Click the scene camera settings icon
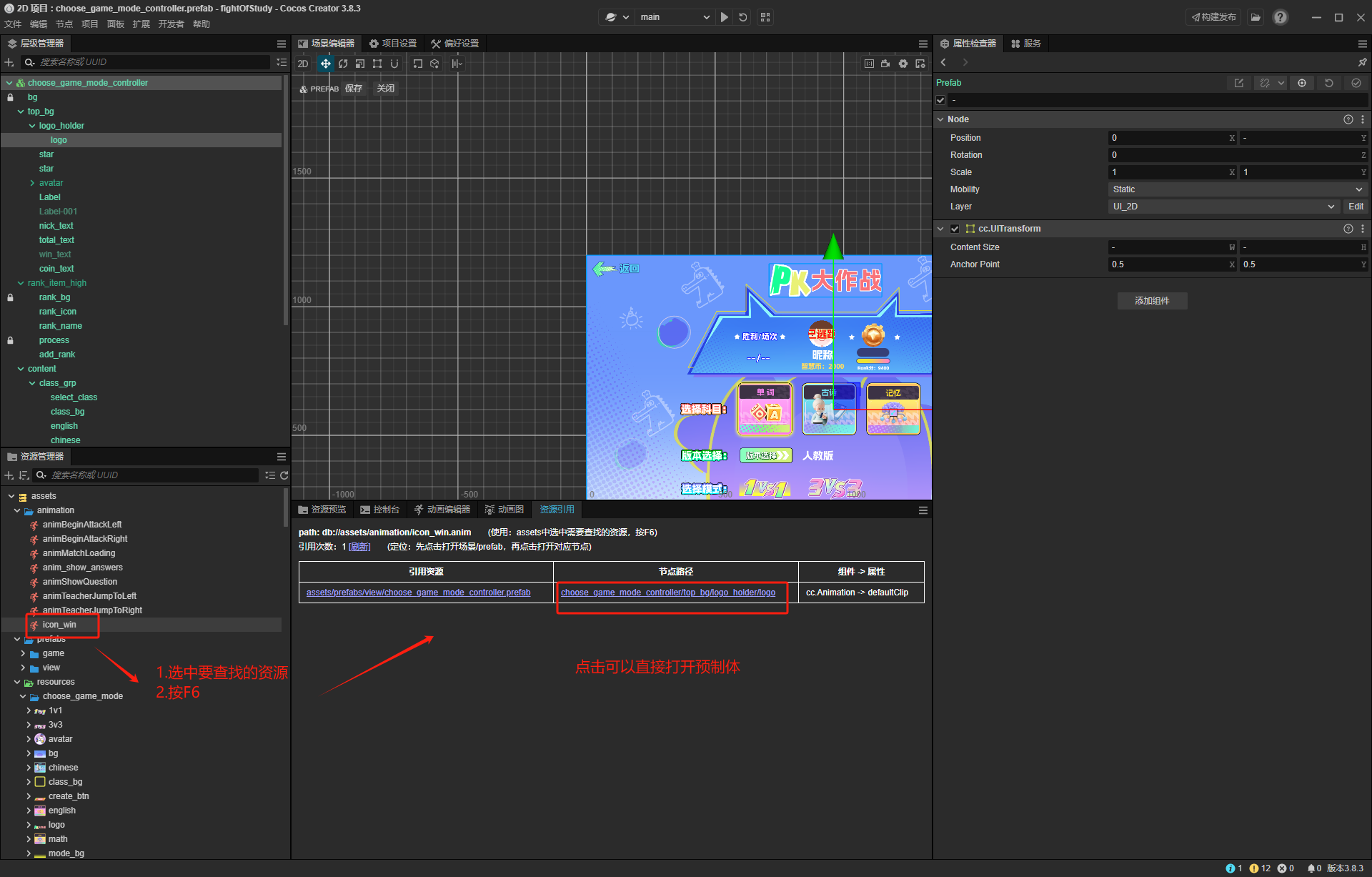Screen dimensions: 1372x877 (x=885, y=64)
